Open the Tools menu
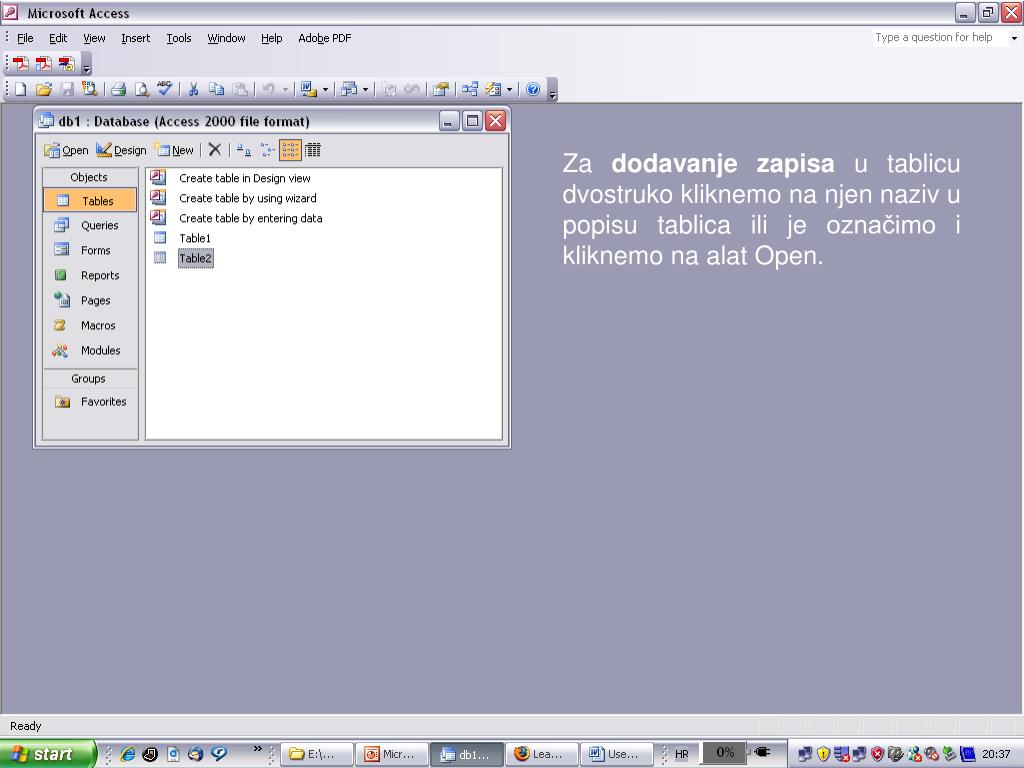Image resolution: width=1024 pixels, height=768 pixels. (178, 38)
